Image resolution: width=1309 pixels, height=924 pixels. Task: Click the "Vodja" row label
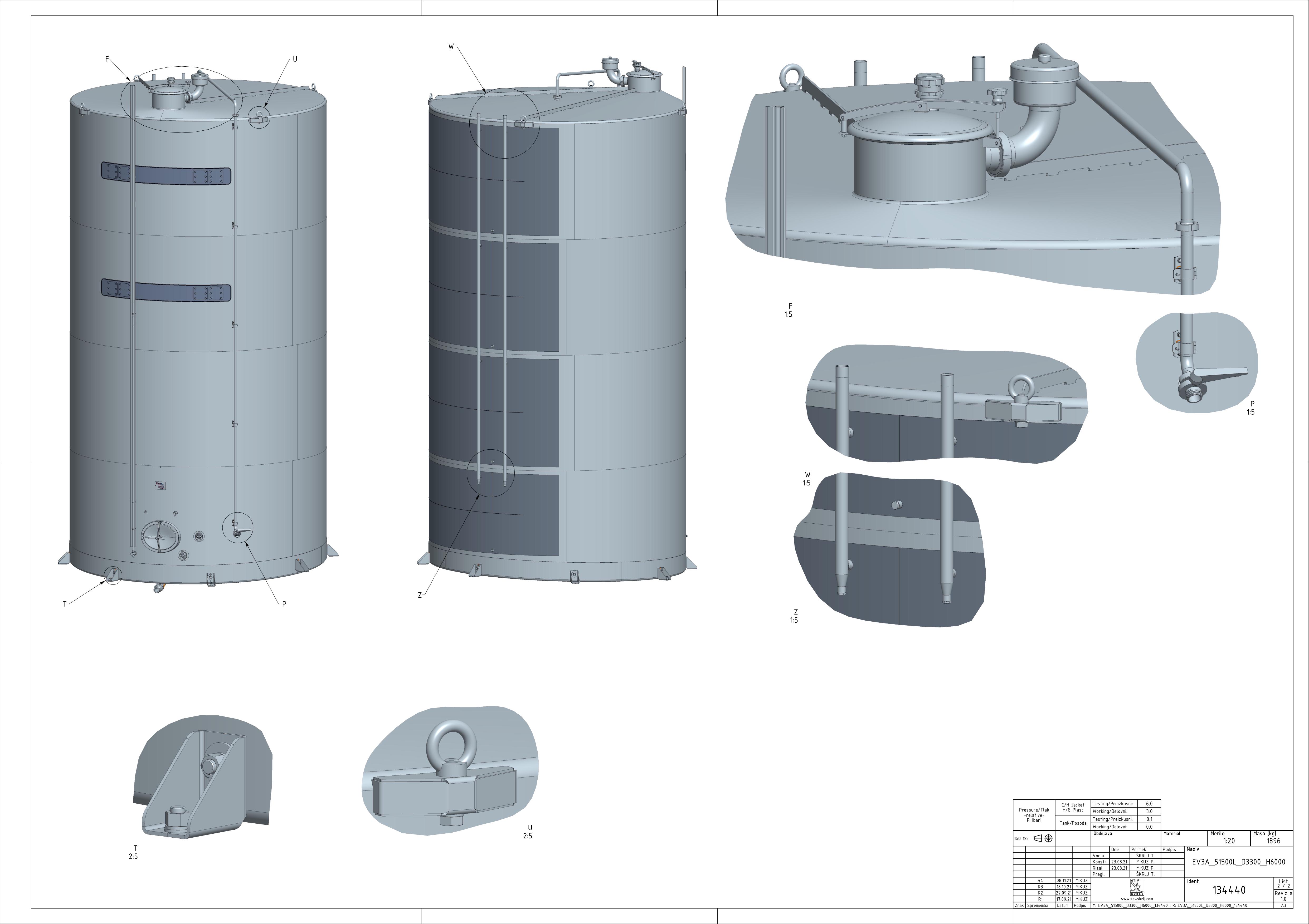click(1098, 856)
